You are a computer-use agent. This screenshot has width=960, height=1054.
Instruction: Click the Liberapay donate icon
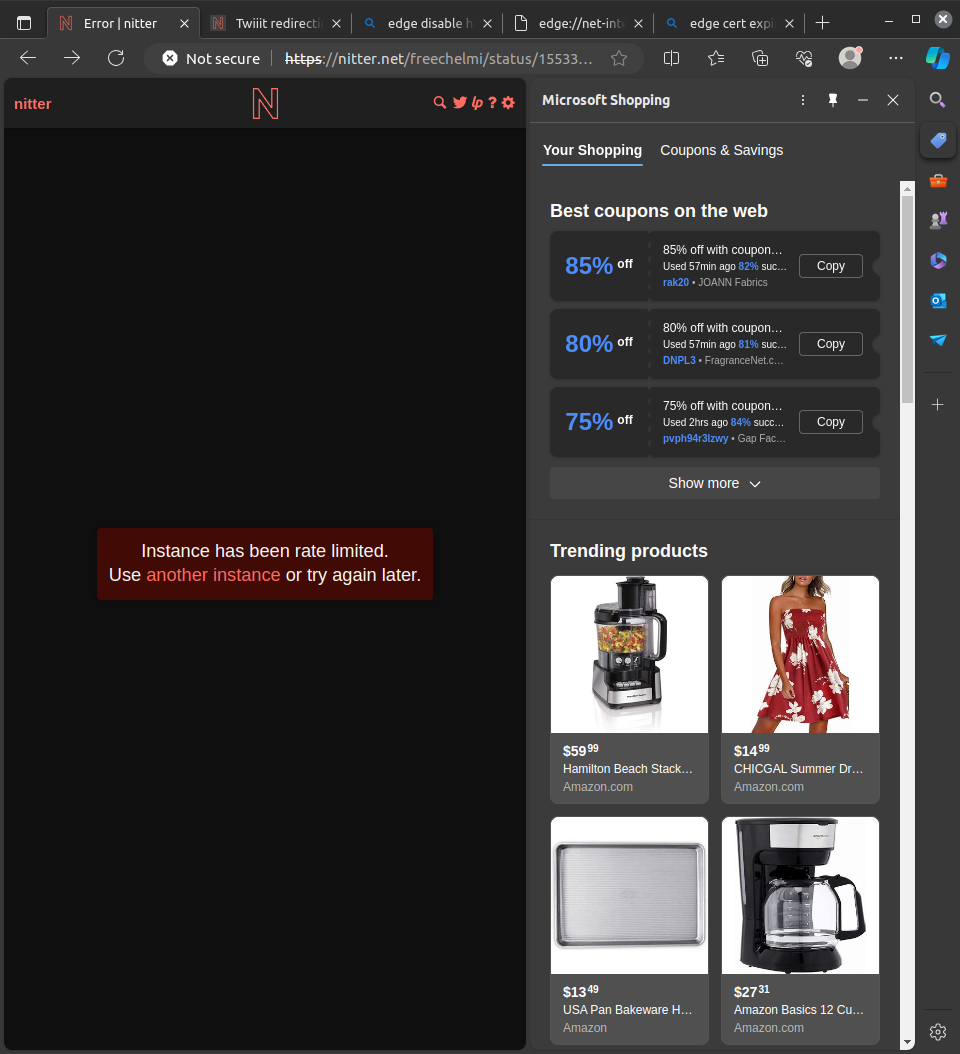pos(477,102)
